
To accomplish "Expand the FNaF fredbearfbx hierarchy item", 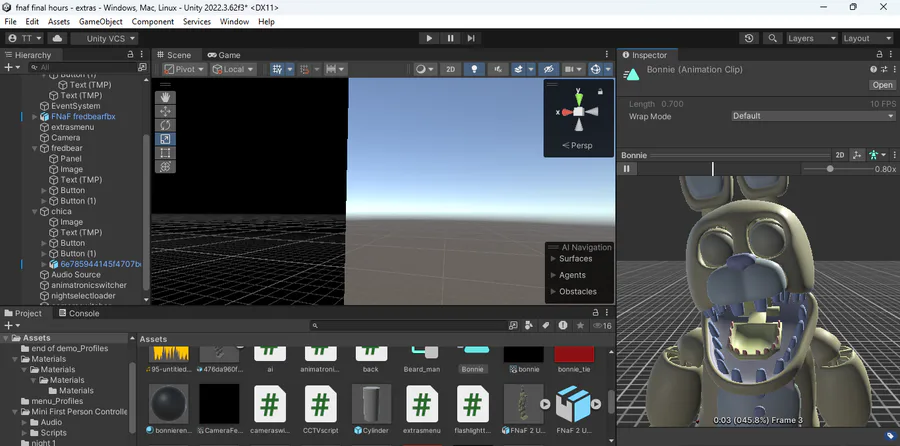I will [x=35, y=117].
